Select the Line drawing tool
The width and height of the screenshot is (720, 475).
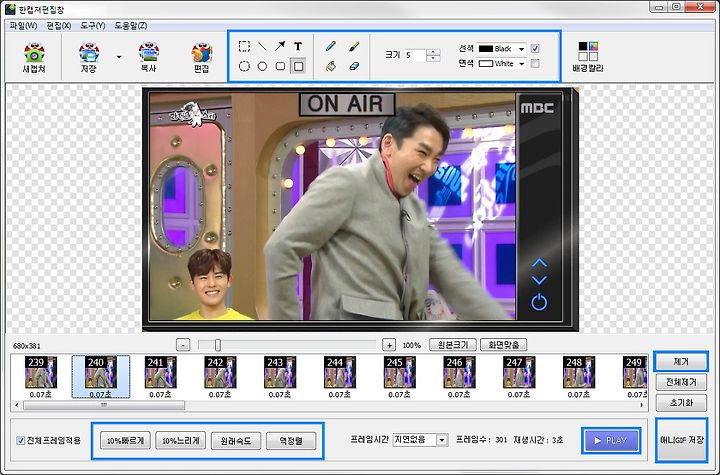click(262, 46)
